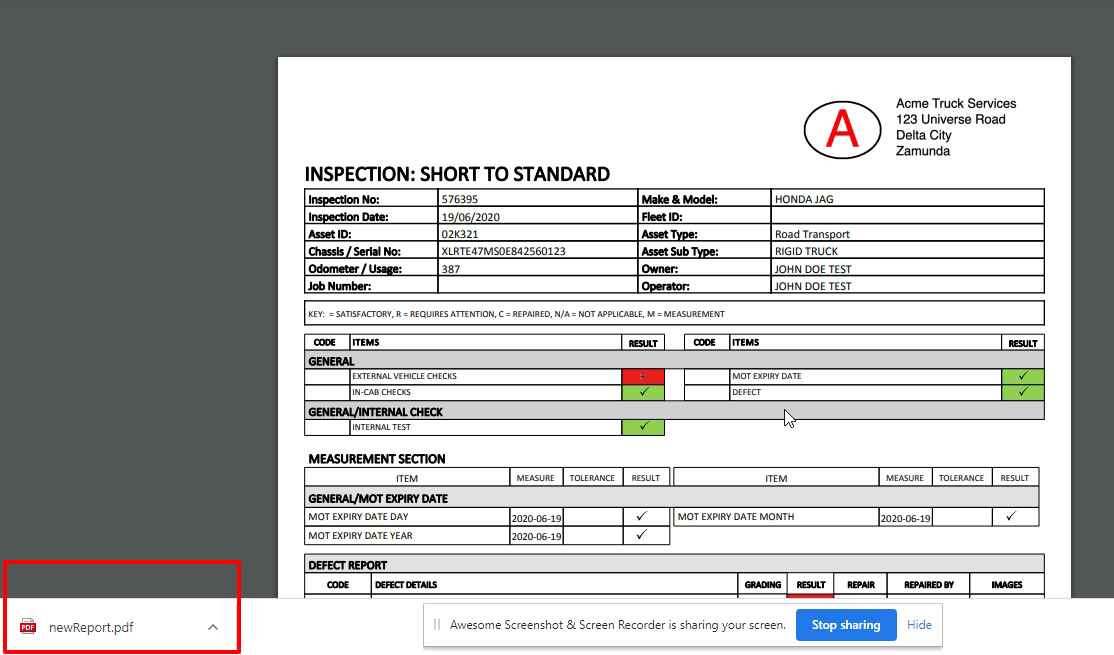Click the PDF file icon in downloads bar
This screenshot has width=1114, height=655.
pos(28,627)
